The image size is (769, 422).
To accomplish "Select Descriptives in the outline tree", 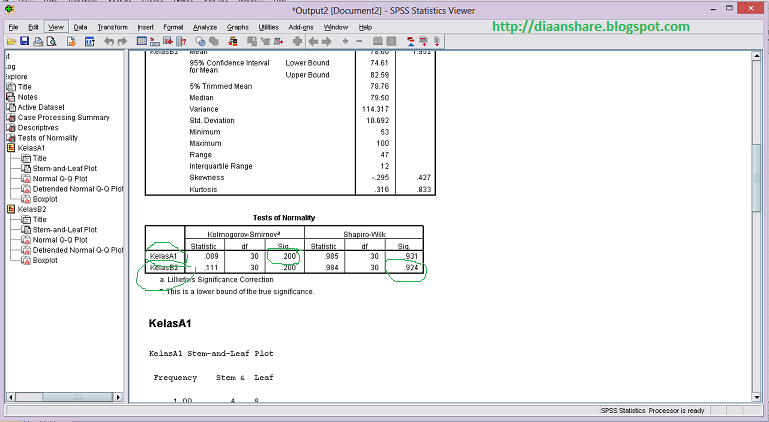I will [38, 128].
